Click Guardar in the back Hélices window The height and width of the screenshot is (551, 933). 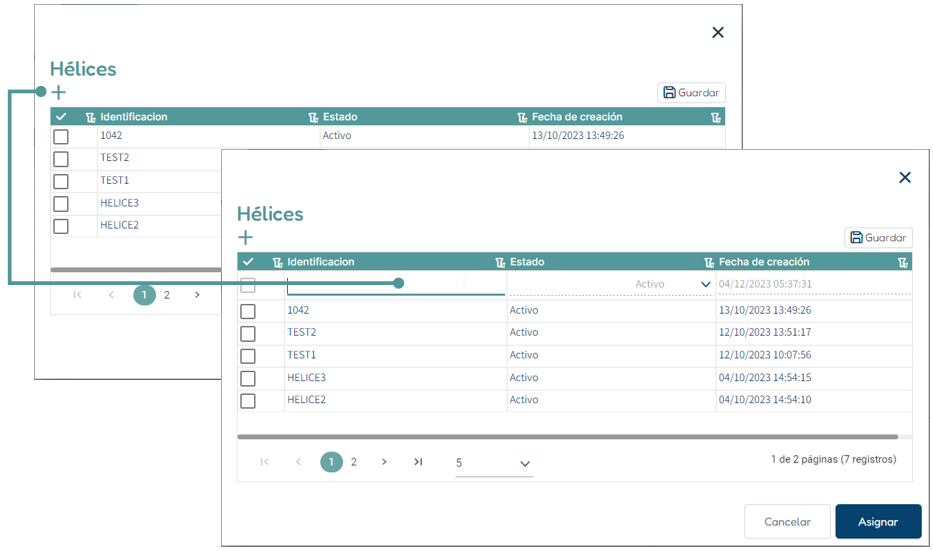tap(691, 92)
